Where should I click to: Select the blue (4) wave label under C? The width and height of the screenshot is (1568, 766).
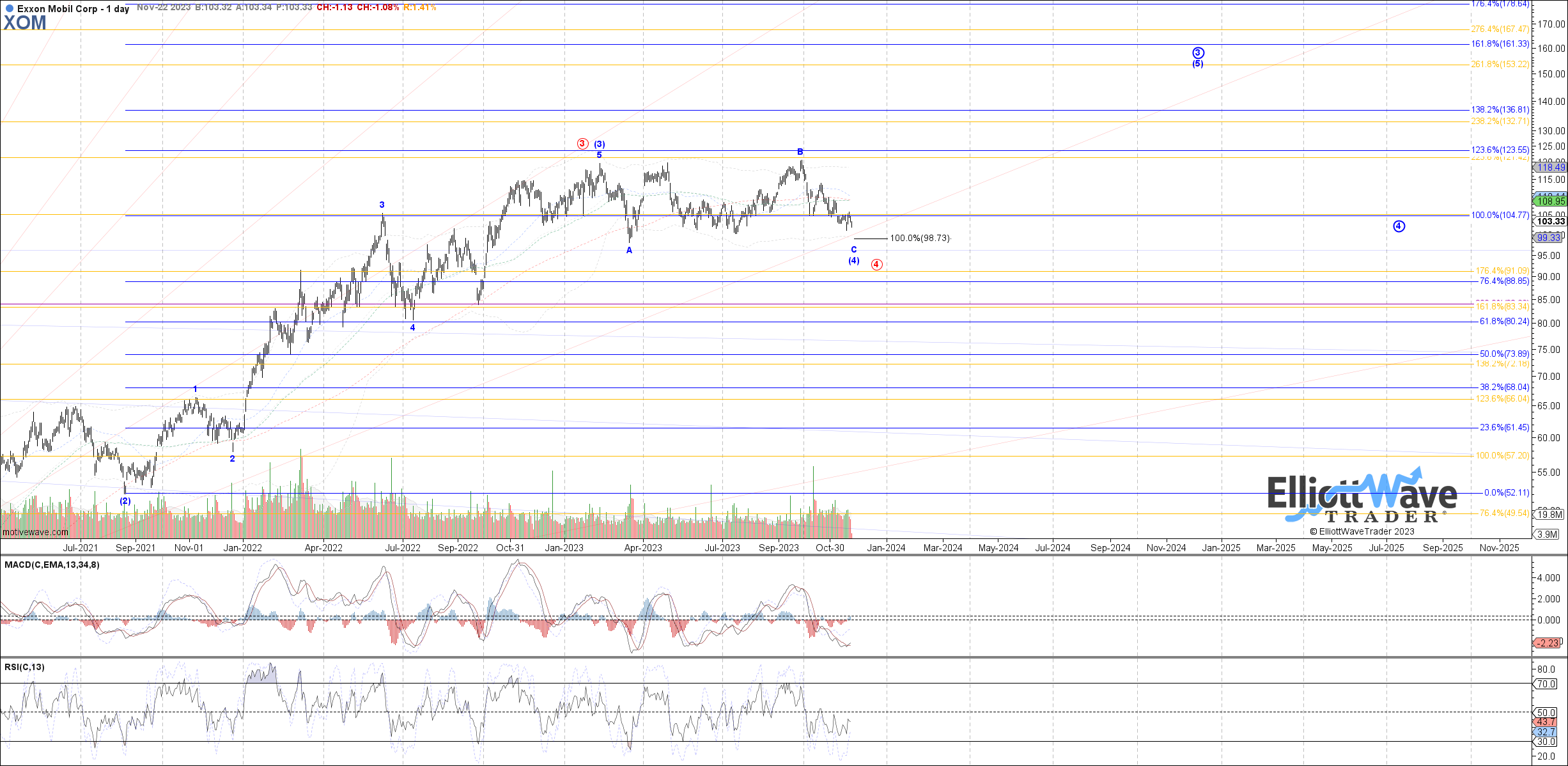(854, 260)
